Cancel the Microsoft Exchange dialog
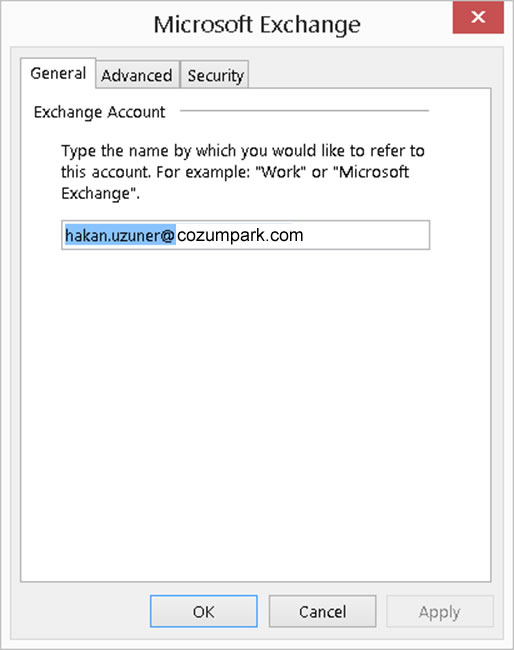514x650 pixels. click(x=322, y=611)
